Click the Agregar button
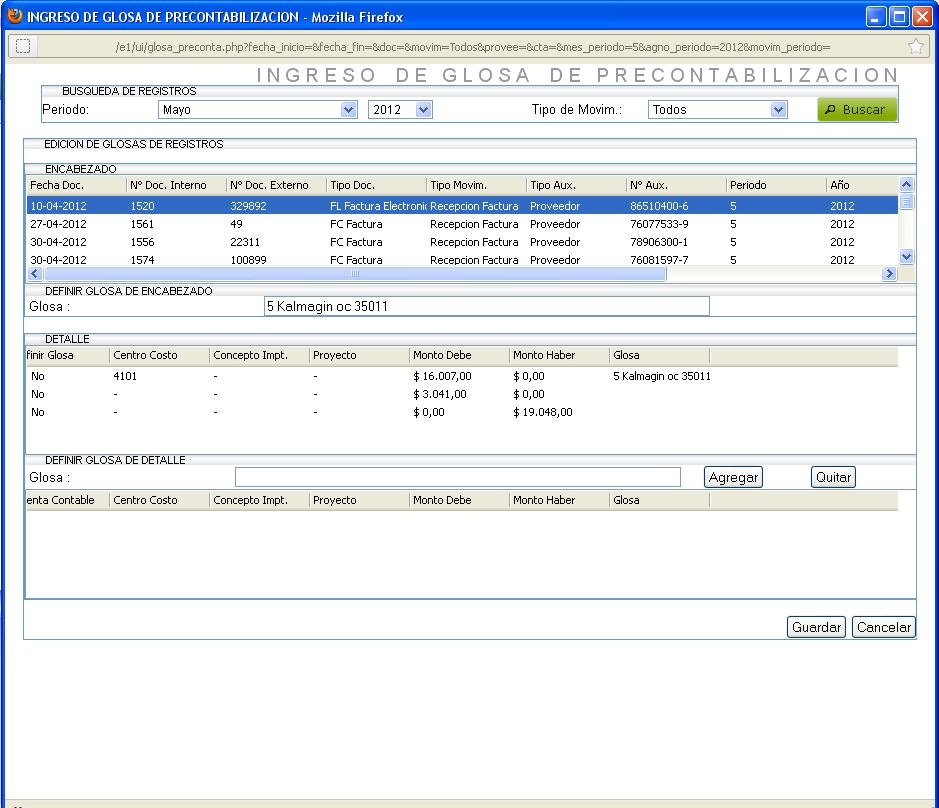 click(x=733, y=477)
